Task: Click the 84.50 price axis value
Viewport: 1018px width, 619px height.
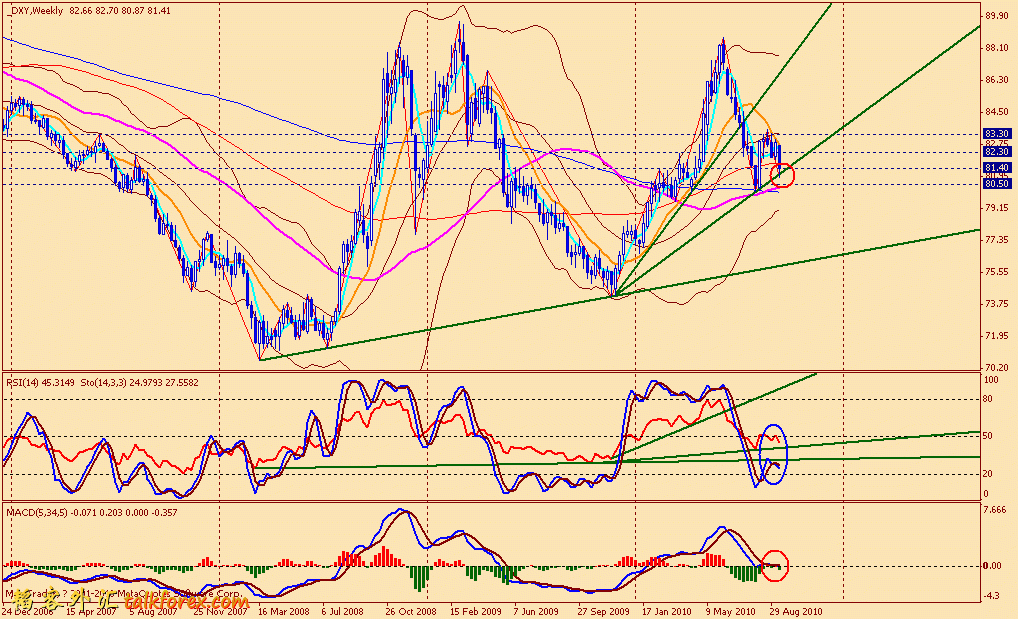Action: [997, 112]
